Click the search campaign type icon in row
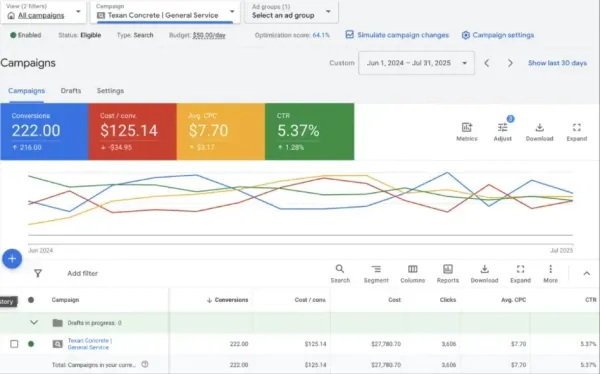600x374 pixels. [x=57, y=344]
